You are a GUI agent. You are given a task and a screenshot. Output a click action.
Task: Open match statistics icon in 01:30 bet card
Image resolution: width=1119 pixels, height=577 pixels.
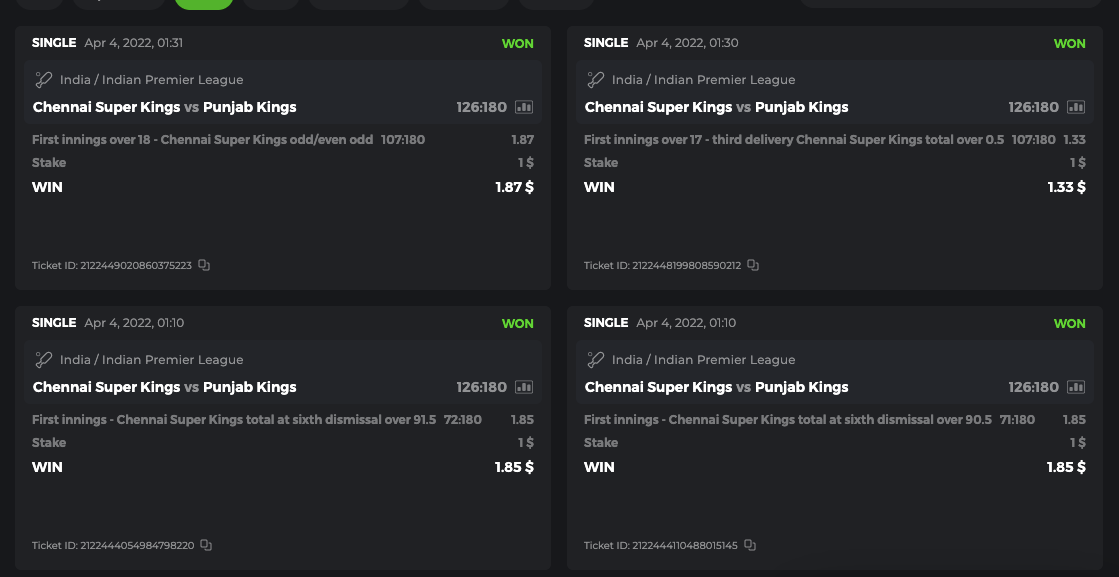point(1076,107)
